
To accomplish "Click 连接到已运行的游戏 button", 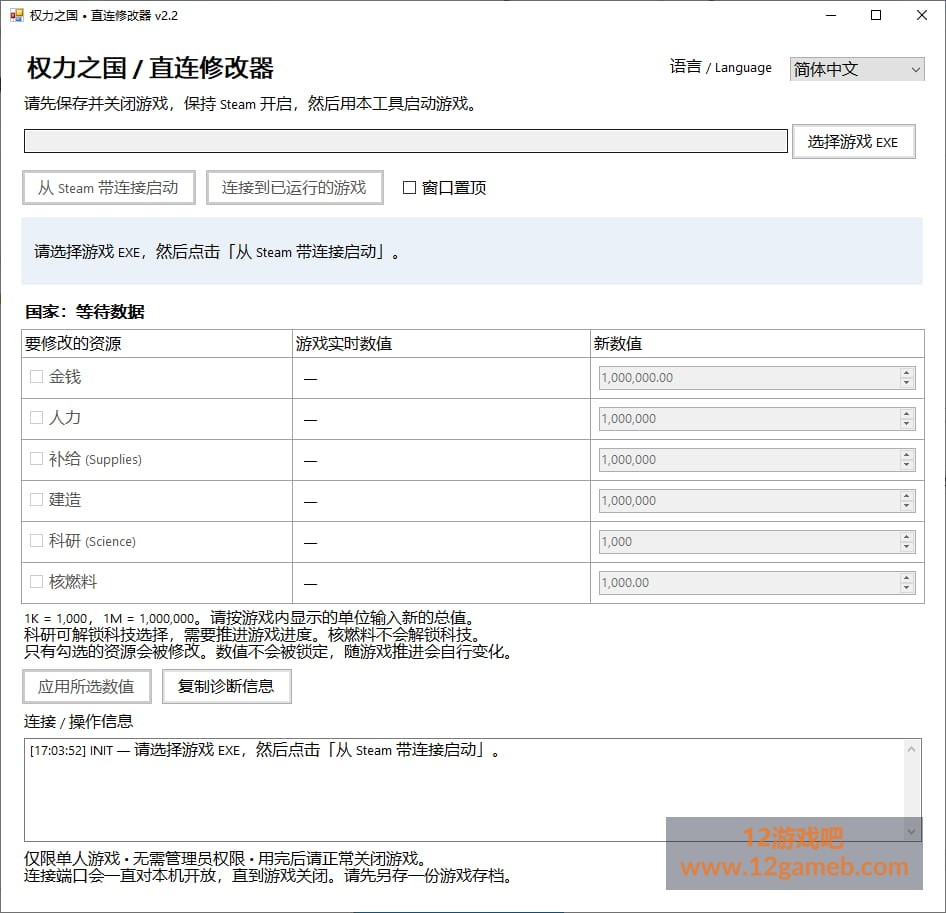I will 294,188.
